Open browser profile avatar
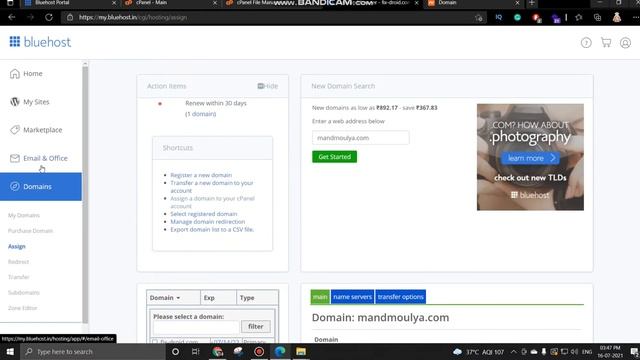The height and width of the screenshot is (360, 640). (x=617, y=18)
